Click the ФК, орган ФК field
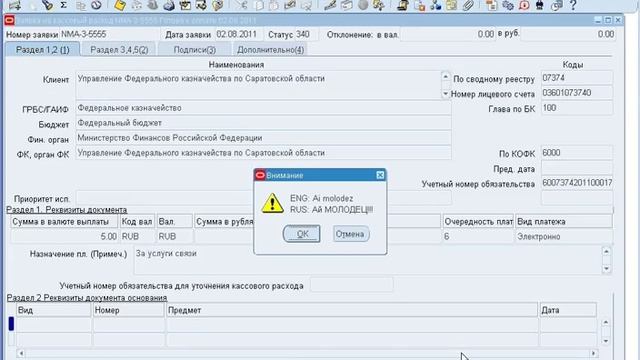This screenshot has height=360, width=640. click(x=263, y=153)
